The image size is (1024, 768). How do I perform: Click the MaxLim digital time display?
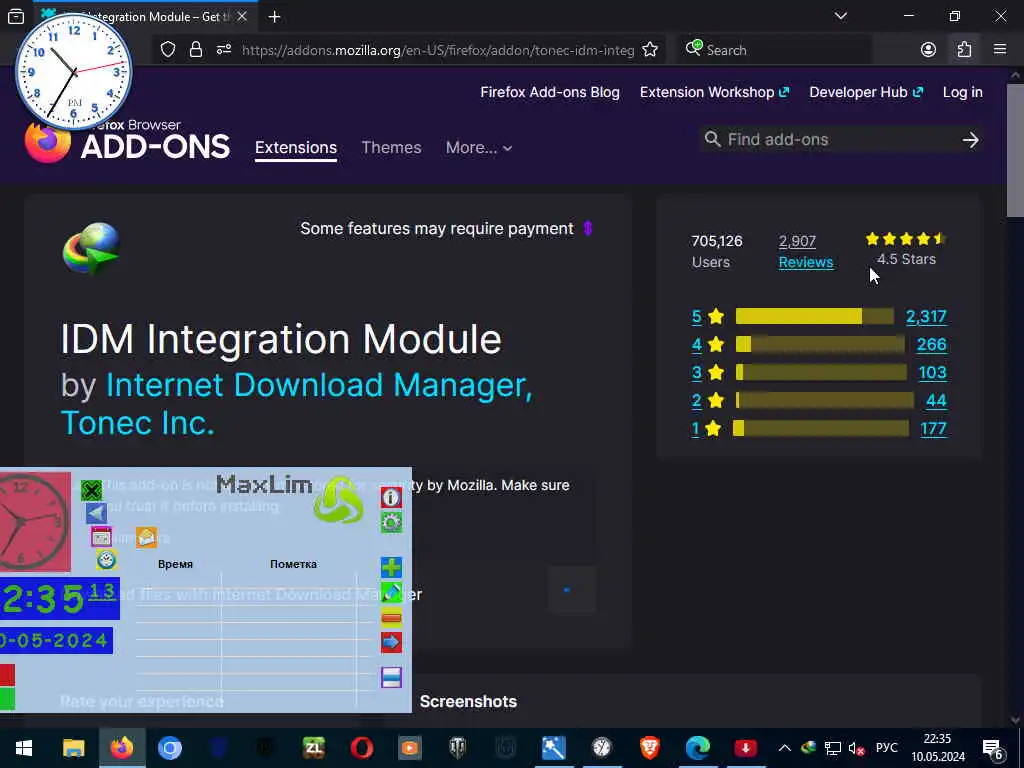tap(59, 599)
